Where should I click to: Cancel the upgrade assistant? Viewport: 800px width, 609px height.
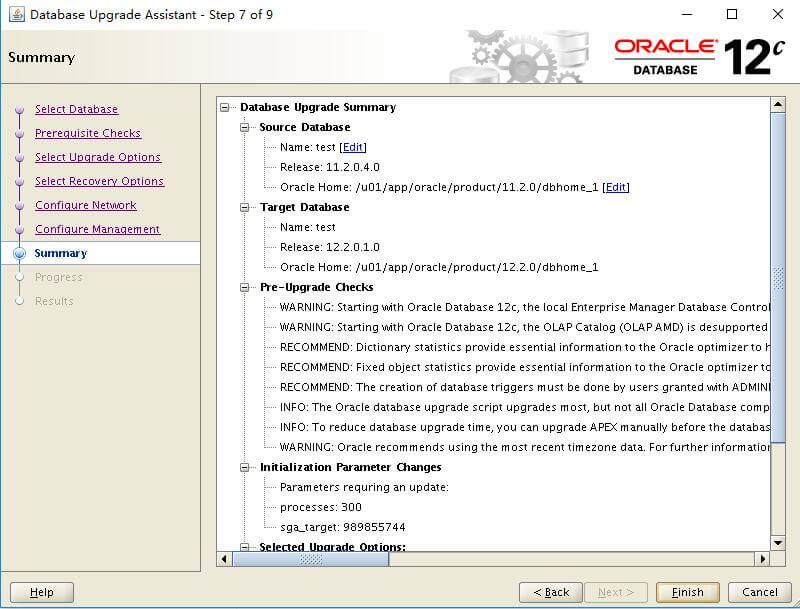pyautogui.click(x=760, y=592)
